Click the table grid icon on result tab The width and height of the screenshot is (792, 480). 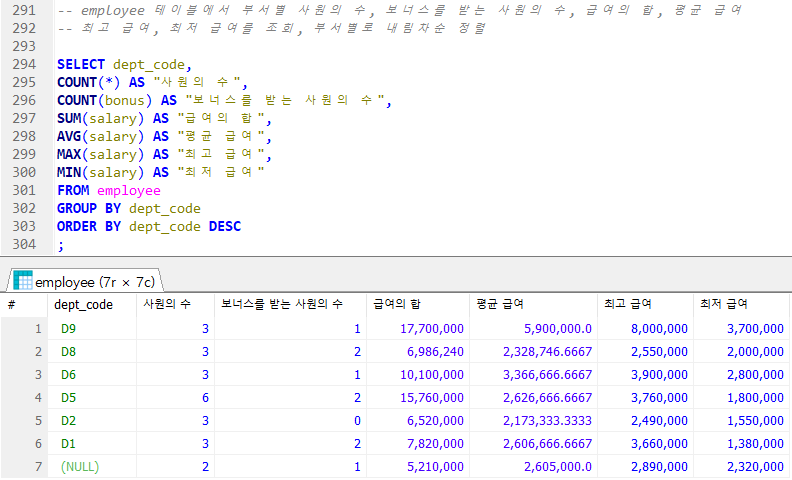click(23, 280)
